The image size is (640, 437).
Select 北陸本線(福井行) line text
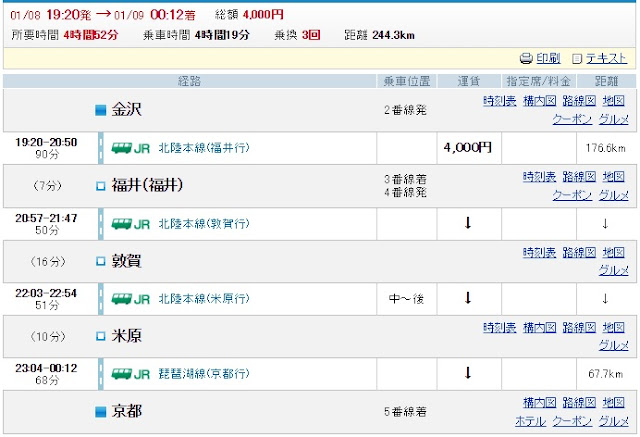click(204, 148)
